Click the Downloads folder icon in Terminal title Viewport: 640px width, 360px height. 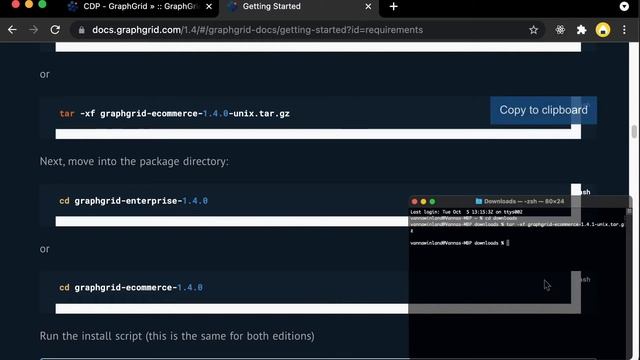479,201
